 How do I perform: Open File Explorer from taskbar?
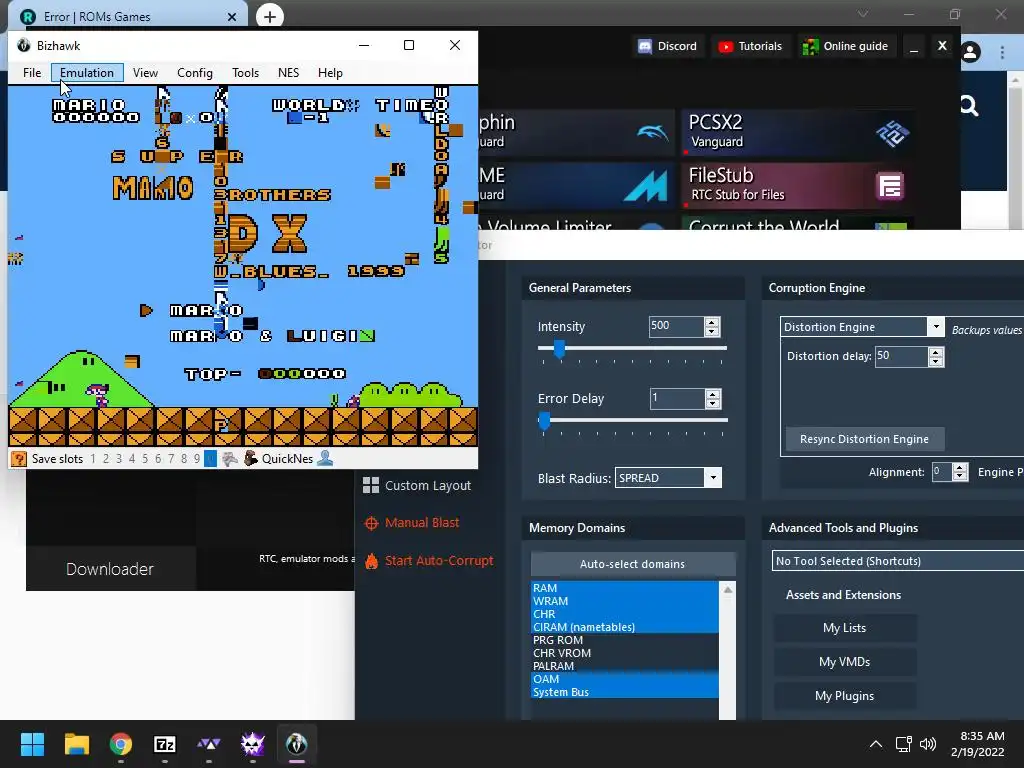point(76,744)
